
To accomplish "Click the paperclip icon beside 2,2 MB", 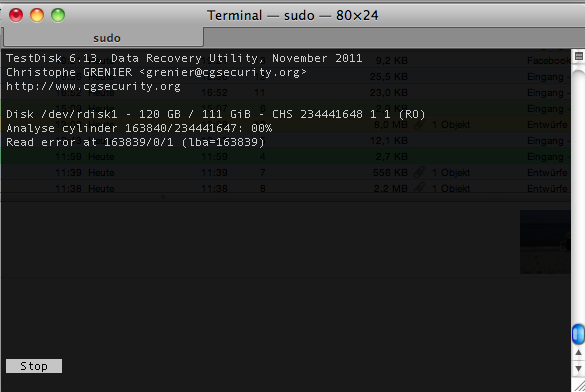I will pyautogui.click(x=419, y=188).
